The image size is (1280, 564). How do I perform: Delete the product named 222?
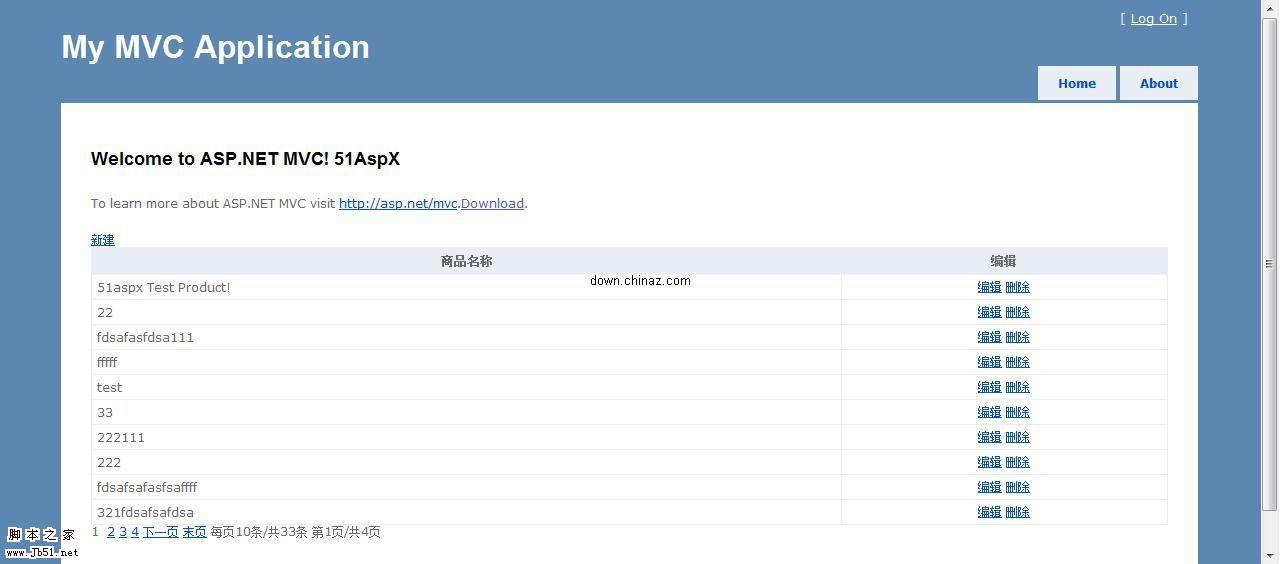[1017, 462]
